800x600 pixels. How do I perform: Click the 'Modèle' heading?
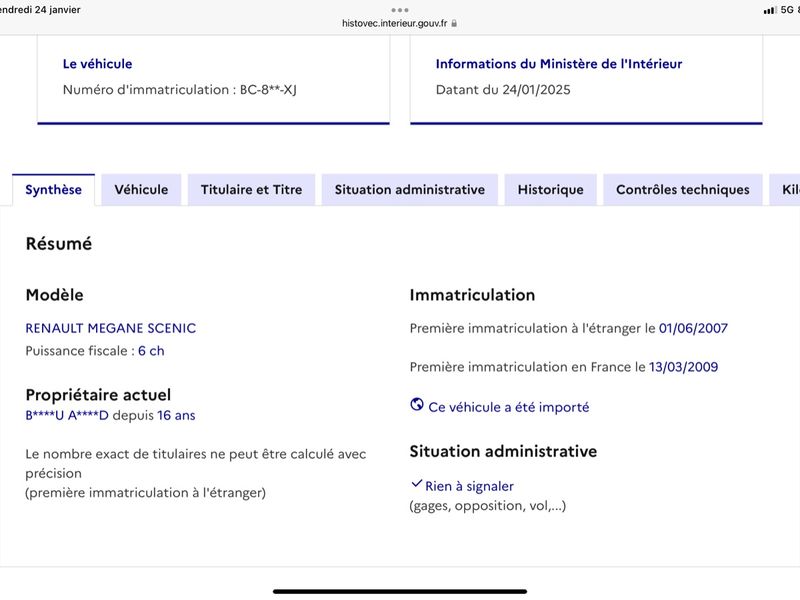click(55, 295)
